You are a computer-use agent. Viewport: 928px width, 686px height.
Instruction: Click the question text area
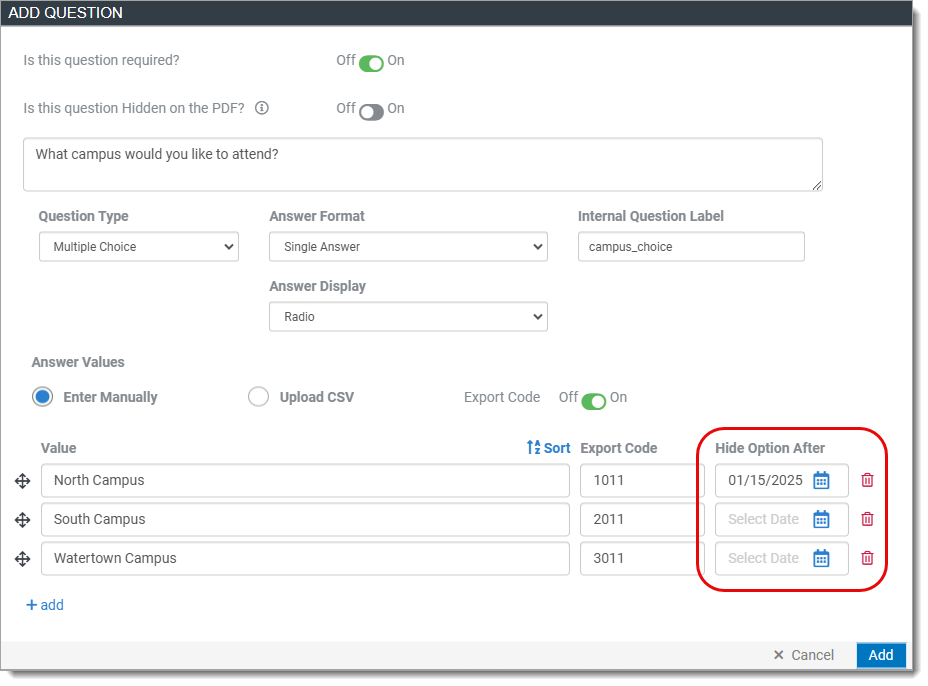(x=423, y=165)
